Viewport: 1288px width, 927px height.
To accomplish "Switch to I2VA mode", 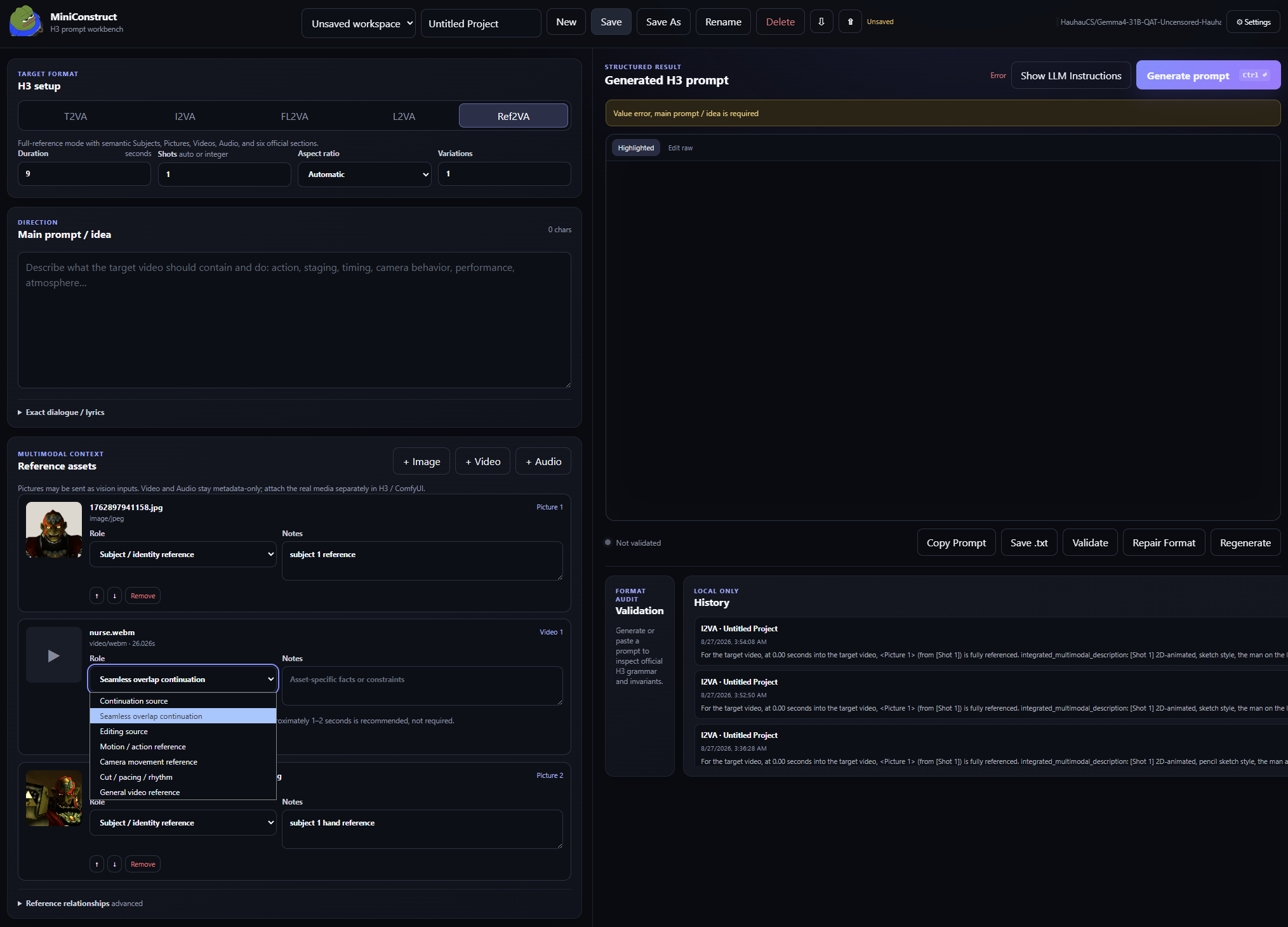I will point(185,116).
